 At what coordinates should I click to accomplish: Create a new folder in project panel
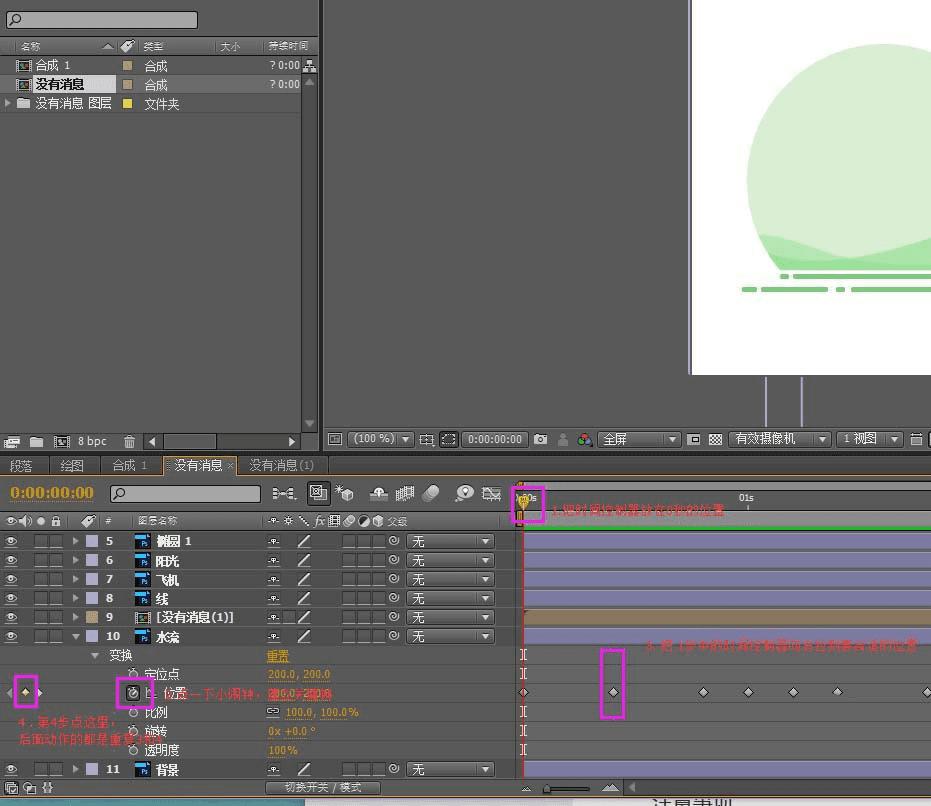pyautogui.click(x=37, y=441)
